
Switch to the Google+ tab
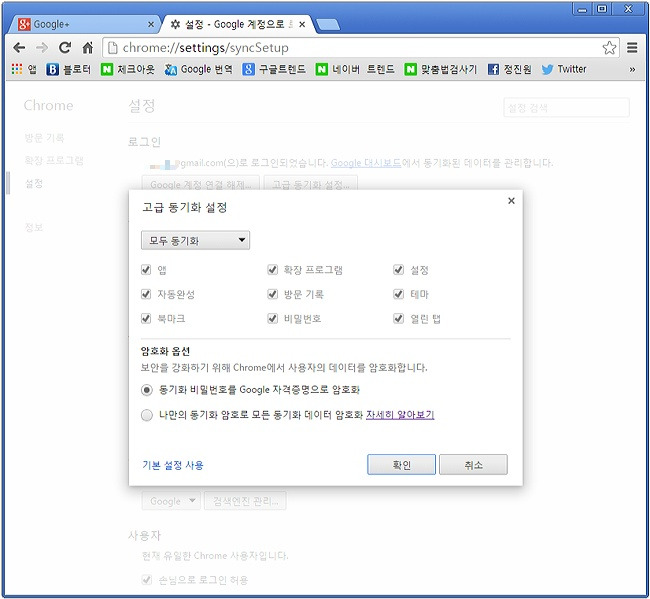click(x=83, y=24)
